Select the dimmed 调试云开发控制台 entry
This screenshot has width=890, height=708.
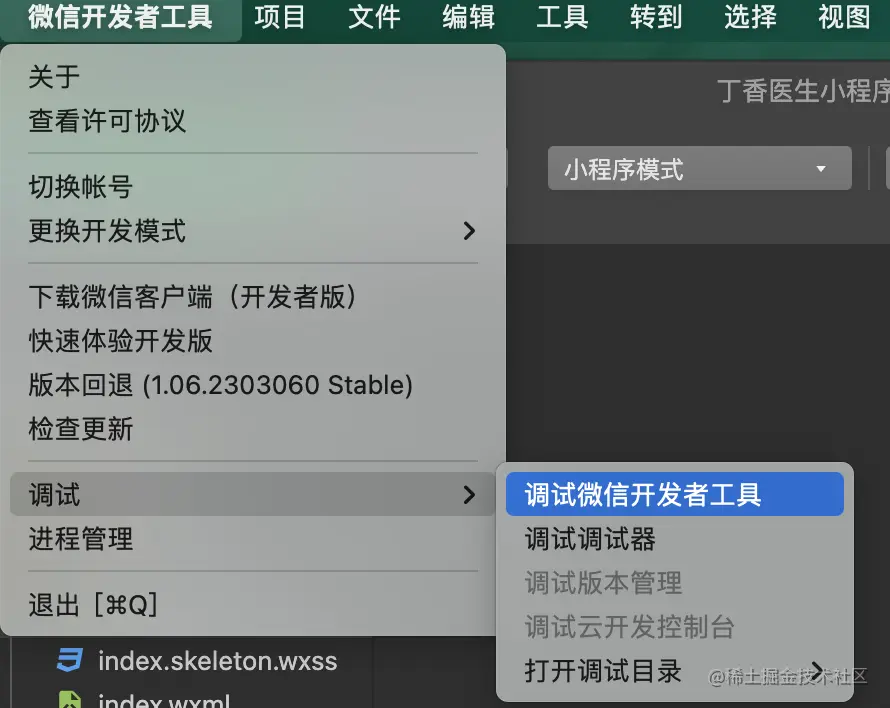675,627
